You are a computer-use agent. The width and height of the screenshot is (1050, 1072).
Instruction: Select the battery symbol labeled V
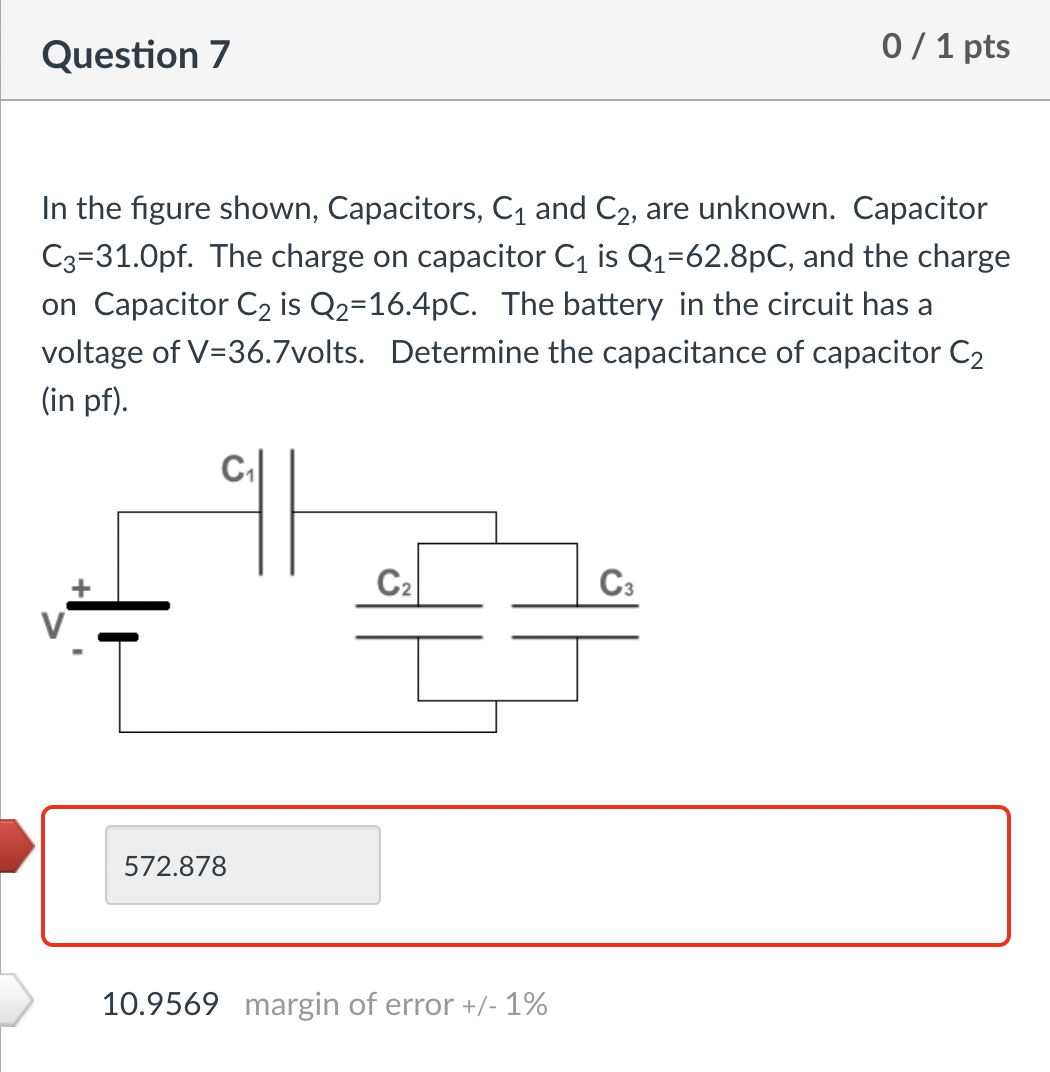120,620
